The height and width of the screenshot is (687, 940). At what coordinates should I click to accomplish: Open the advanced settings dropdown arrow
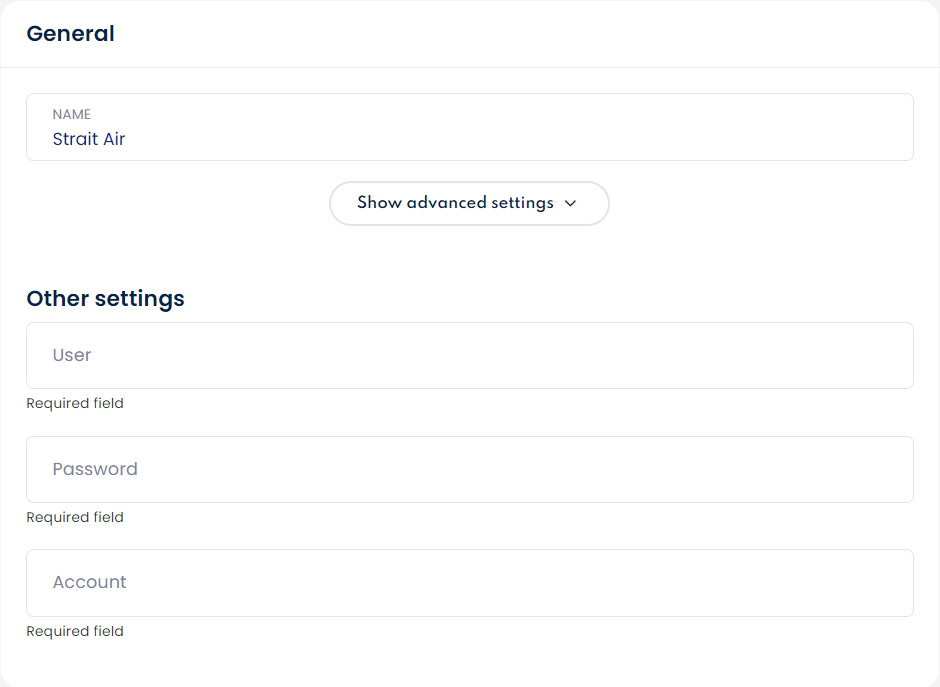571,203
